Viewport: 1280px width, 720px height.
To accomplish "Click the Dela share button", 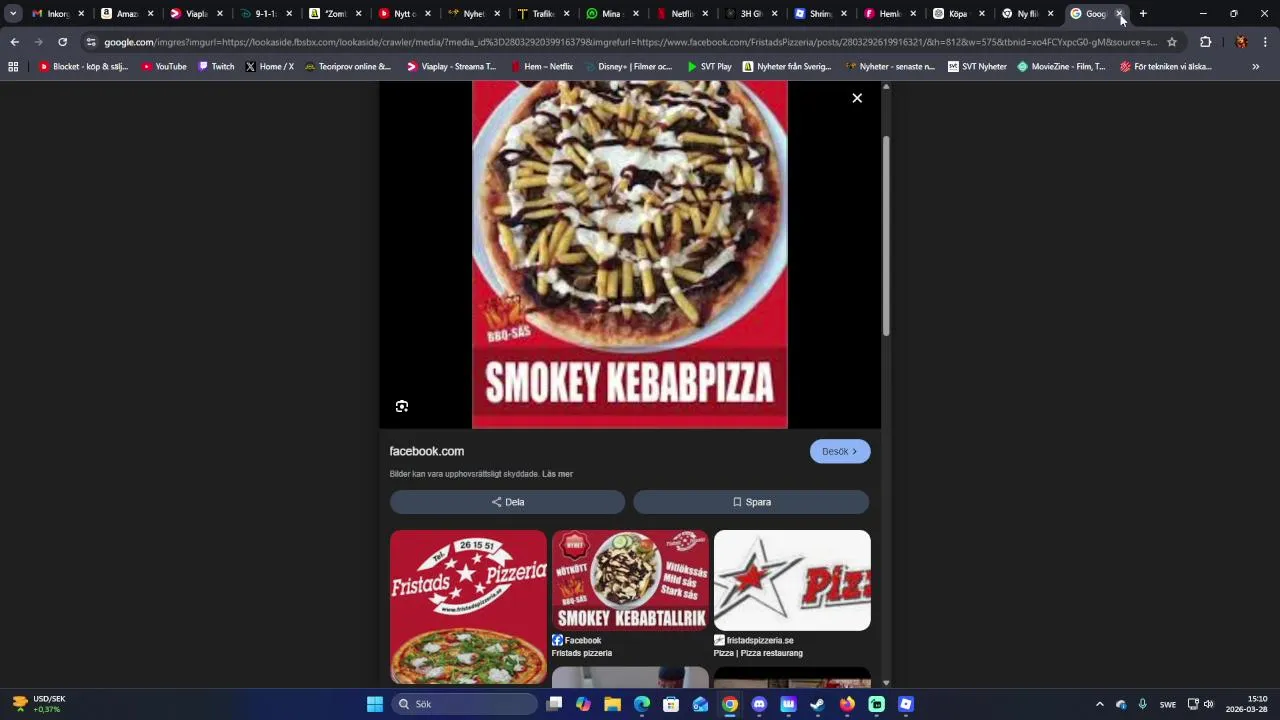I will (507, 502).
